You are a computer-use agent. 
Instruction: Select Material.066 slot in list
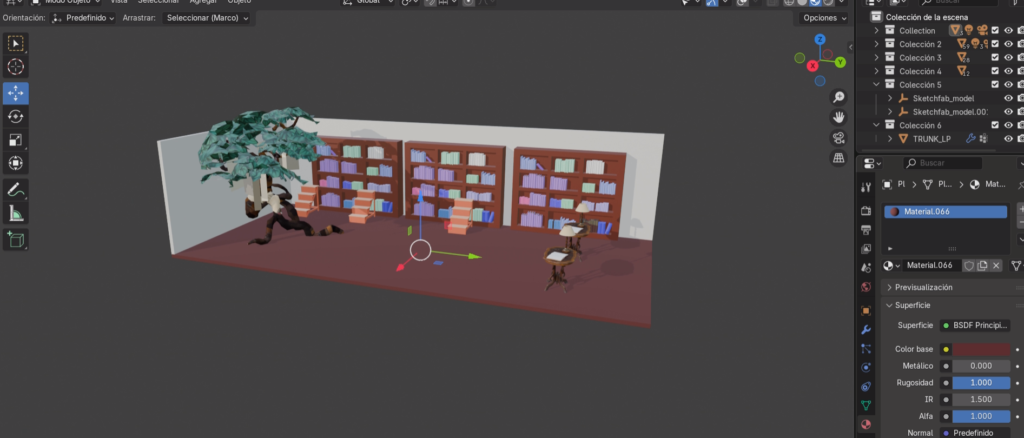[x=945, y=211]
